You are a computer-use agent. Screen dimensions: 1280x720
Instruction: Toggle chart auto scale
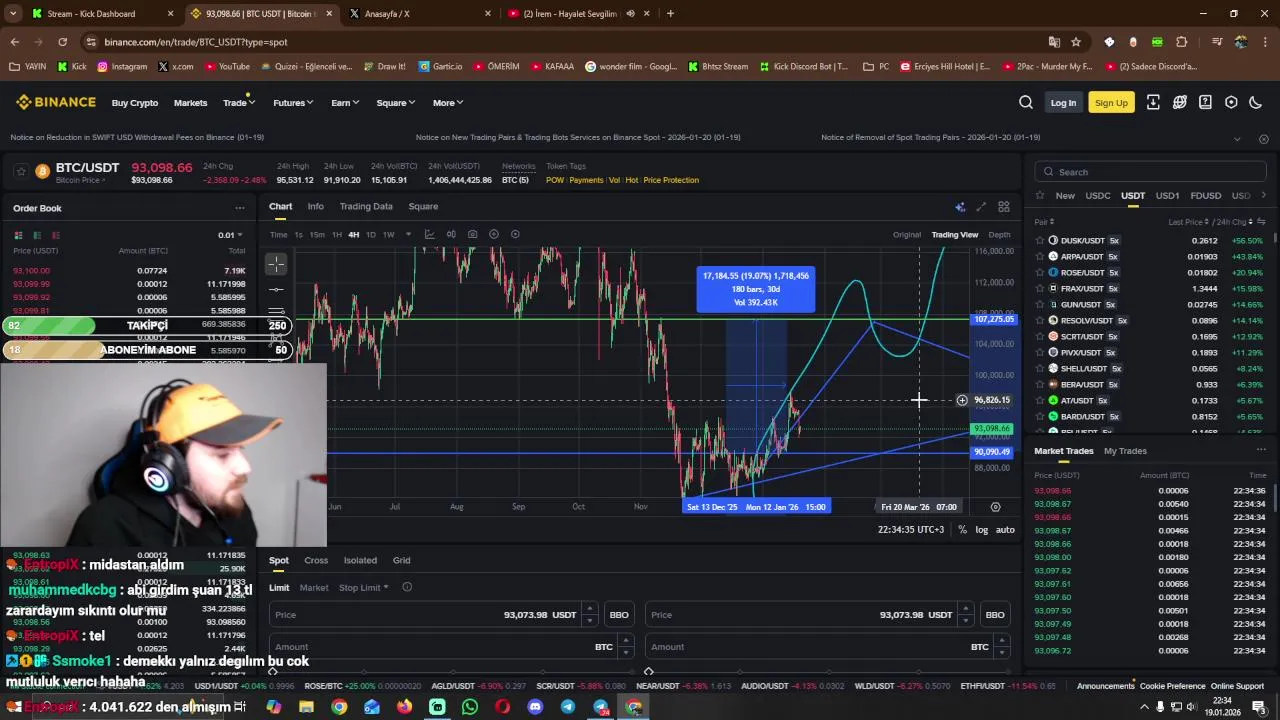(x=1005, y=530)
